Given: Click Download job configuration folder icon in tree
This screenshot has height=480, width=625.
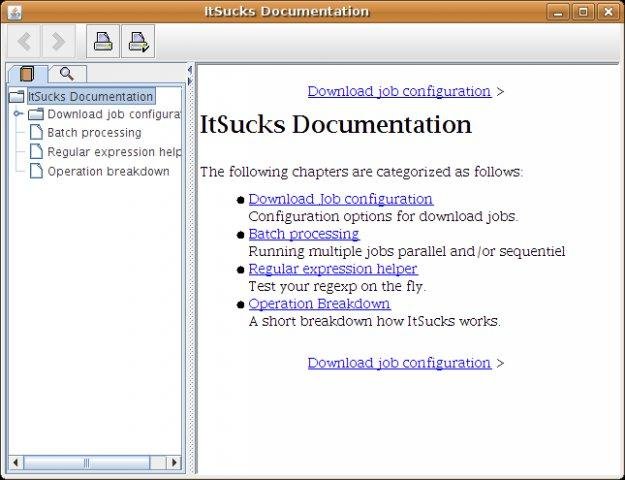Looking at the screenshot, I should pyautogui.click(x=36, y=114).
